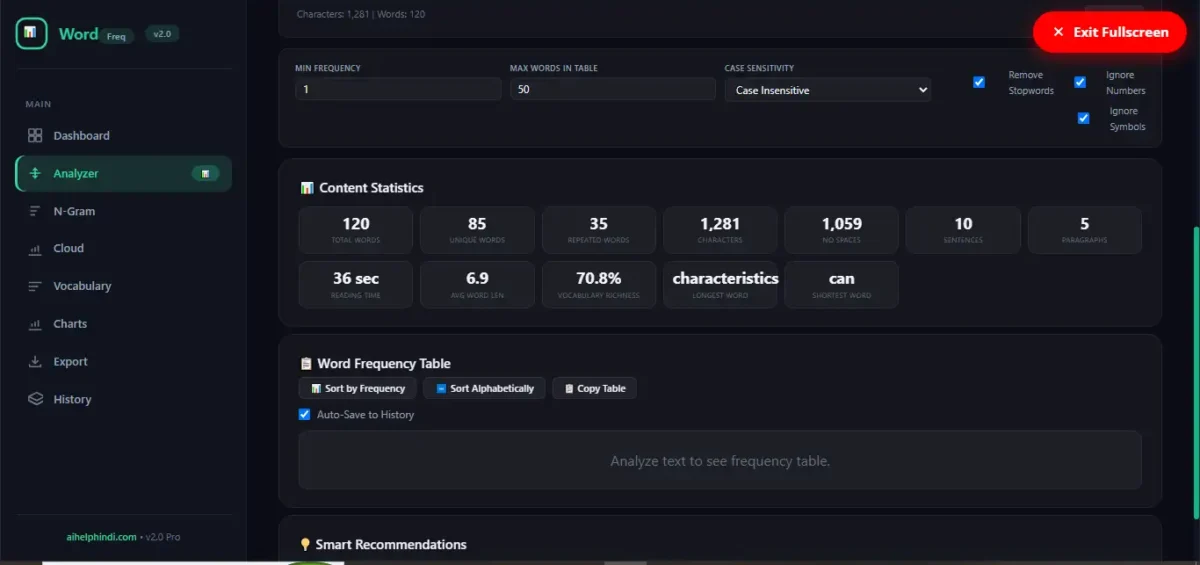This screenshot has width=1200, height=565.
Task: Click the 10 Sentences stat card
Action: pyautogui.click(x=963, y=230)
